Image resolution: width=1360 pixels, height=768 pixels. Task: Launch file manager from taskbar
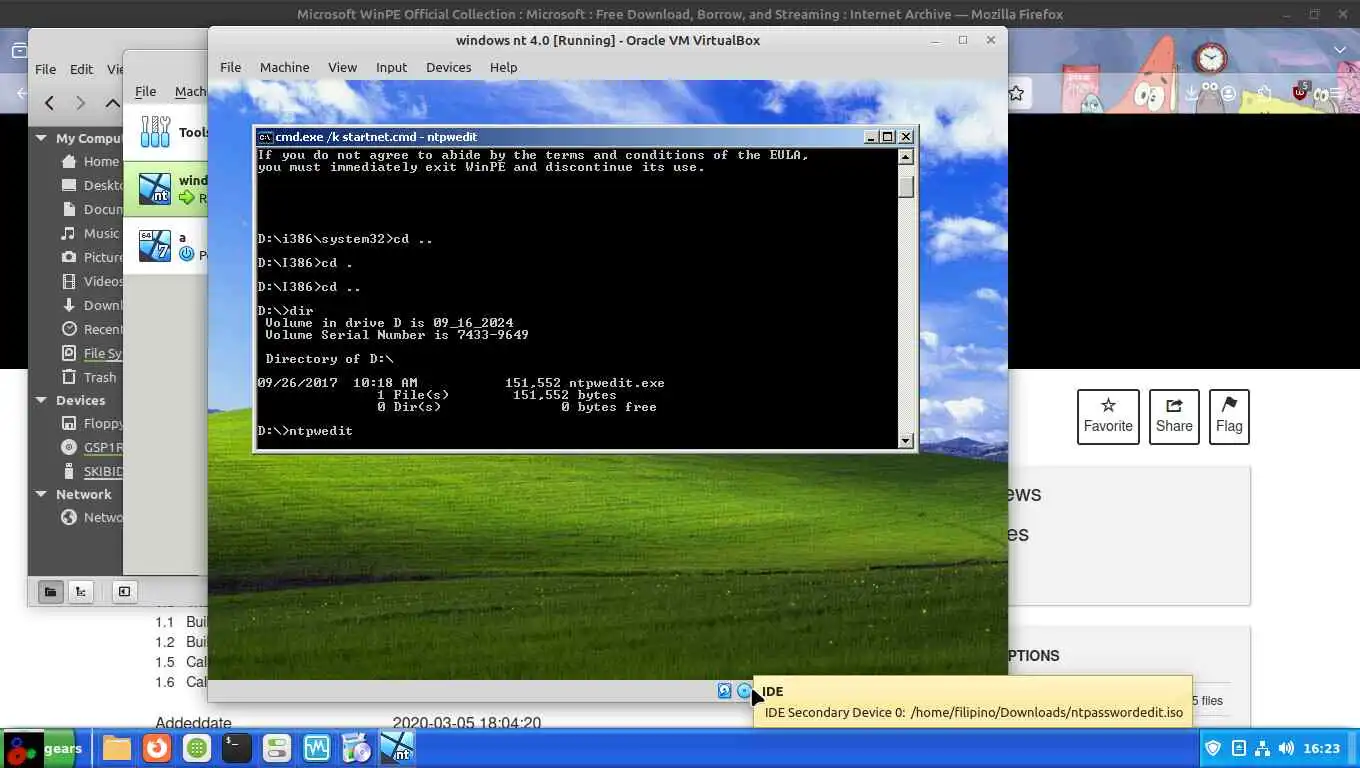117,748
